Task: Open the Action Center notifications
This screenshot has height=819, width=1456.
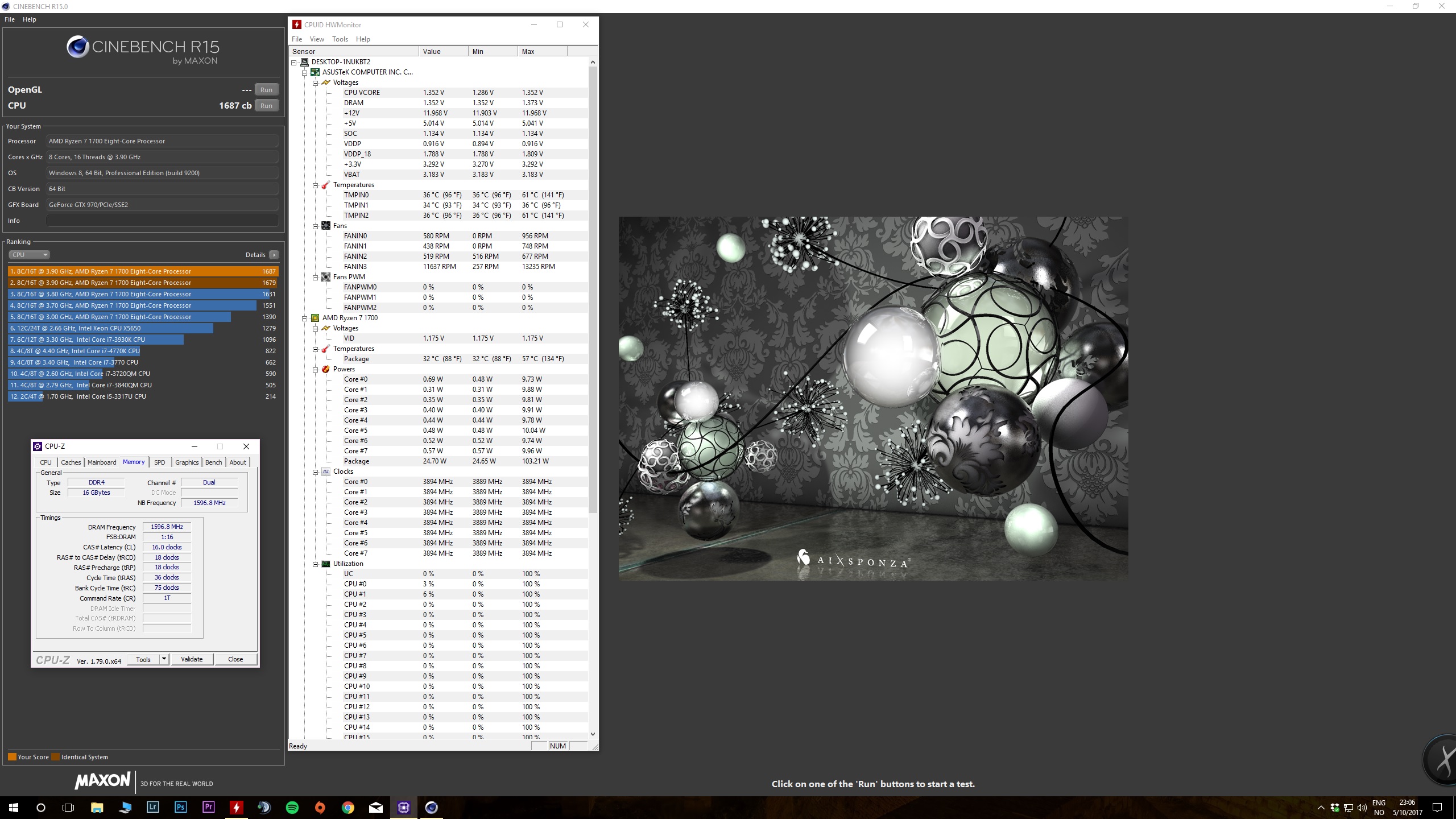Action: 1437,808
